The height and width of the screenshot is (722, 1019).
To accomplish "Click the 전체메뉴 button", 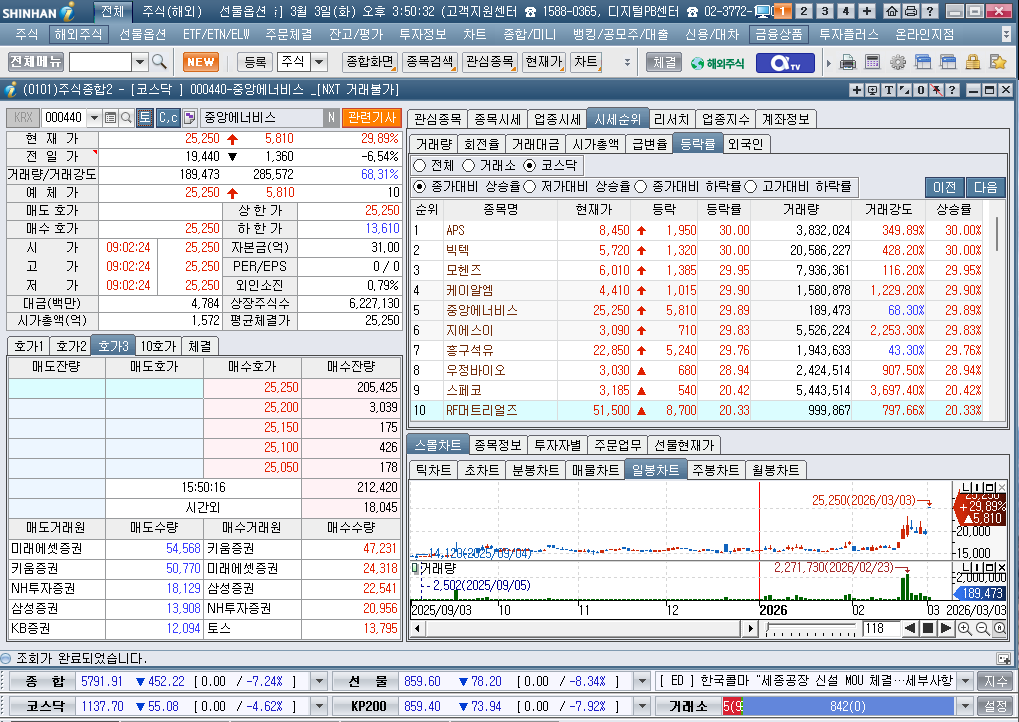I will (36, 62).
